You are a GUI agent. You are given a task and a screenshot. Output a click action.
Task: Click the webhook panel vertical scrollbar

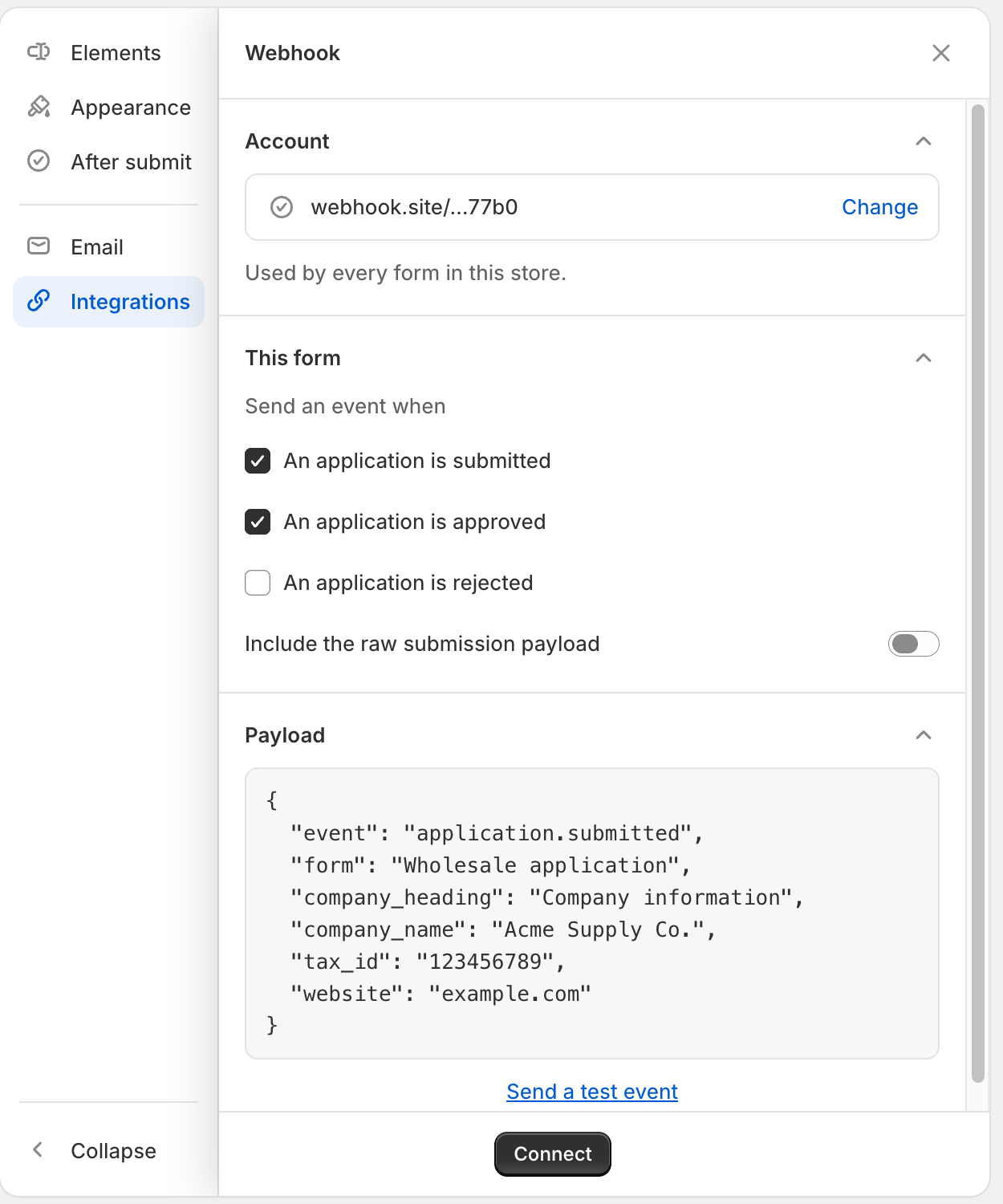pyautogui.click(x=978, y=594)
